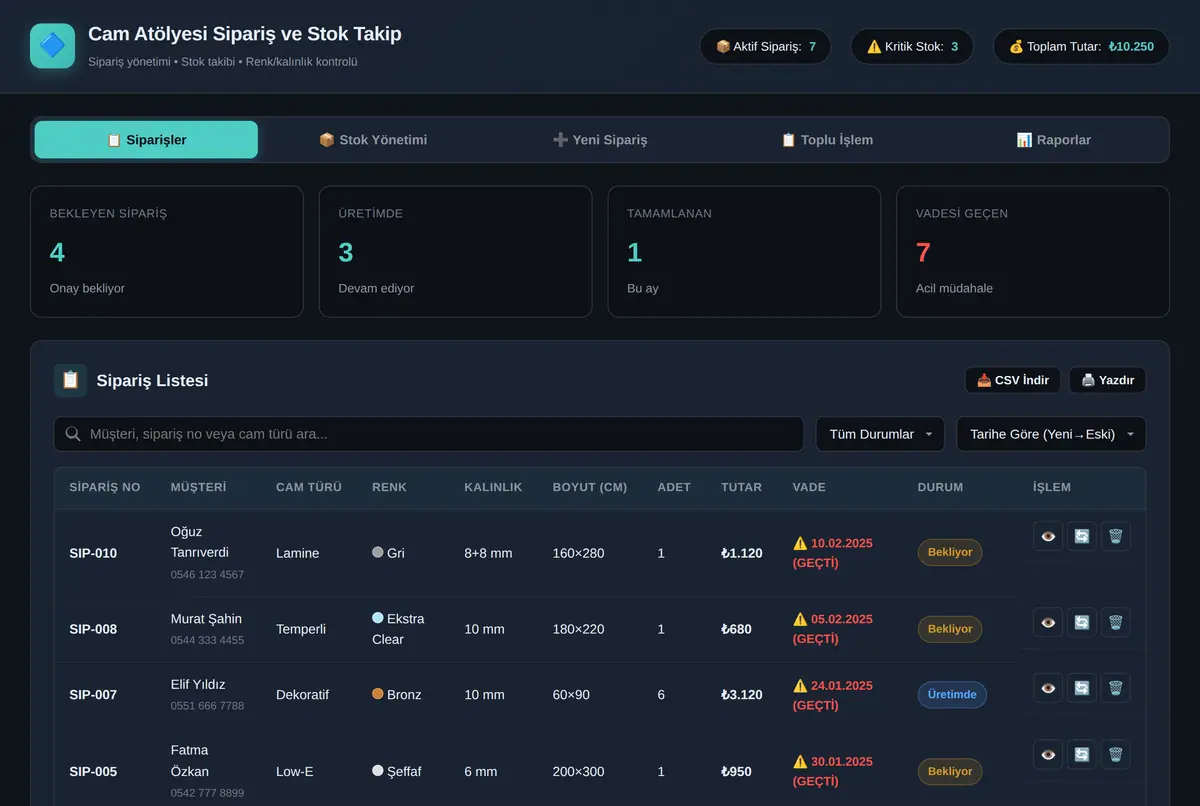Open the Üretimde summary card
Image resolution: width=1200 pixels, height=806 pixels.
[x=456, y=252]
